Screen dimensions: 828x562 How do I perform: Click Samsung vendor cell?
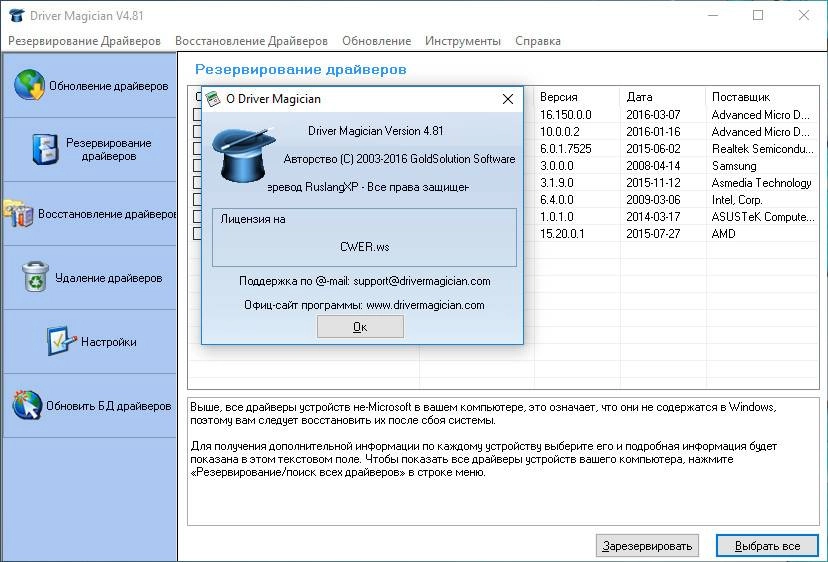coord(734,166)
